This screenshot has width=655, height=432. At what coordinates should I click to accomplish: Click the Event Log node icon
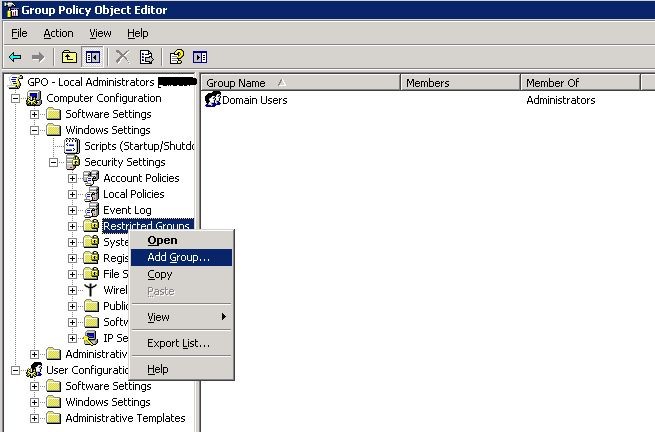point(91,210)
